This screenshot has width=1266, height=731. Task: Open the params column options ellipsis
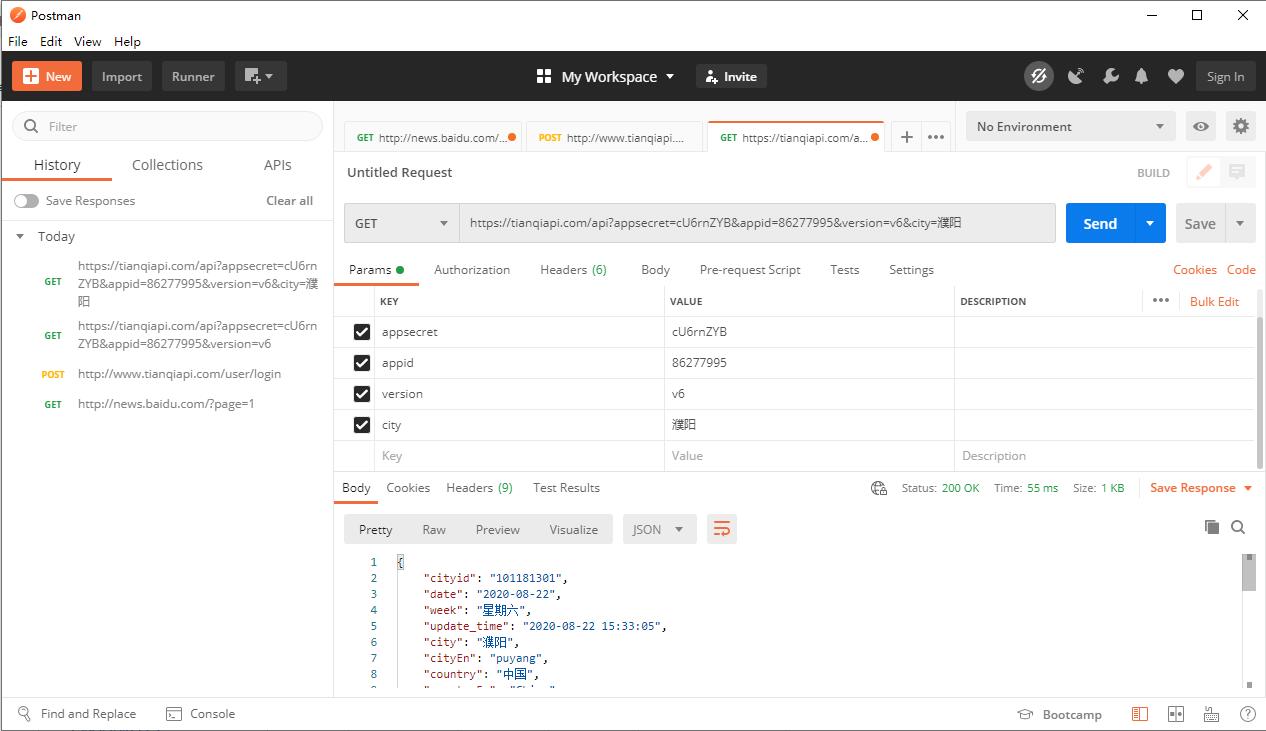pos(1160,300)
